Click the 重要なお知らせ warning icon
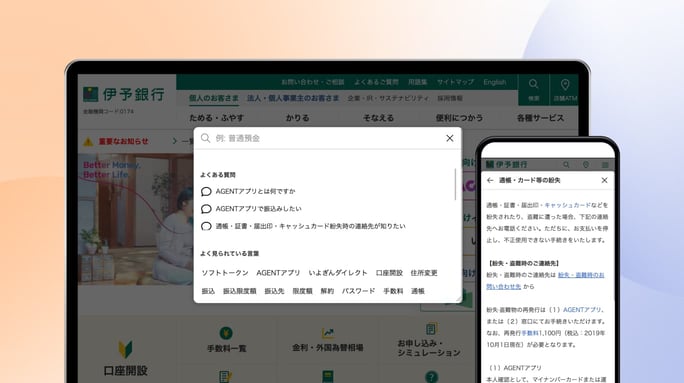The width and height of the screenshot is (684, 383). pos(88,141)
